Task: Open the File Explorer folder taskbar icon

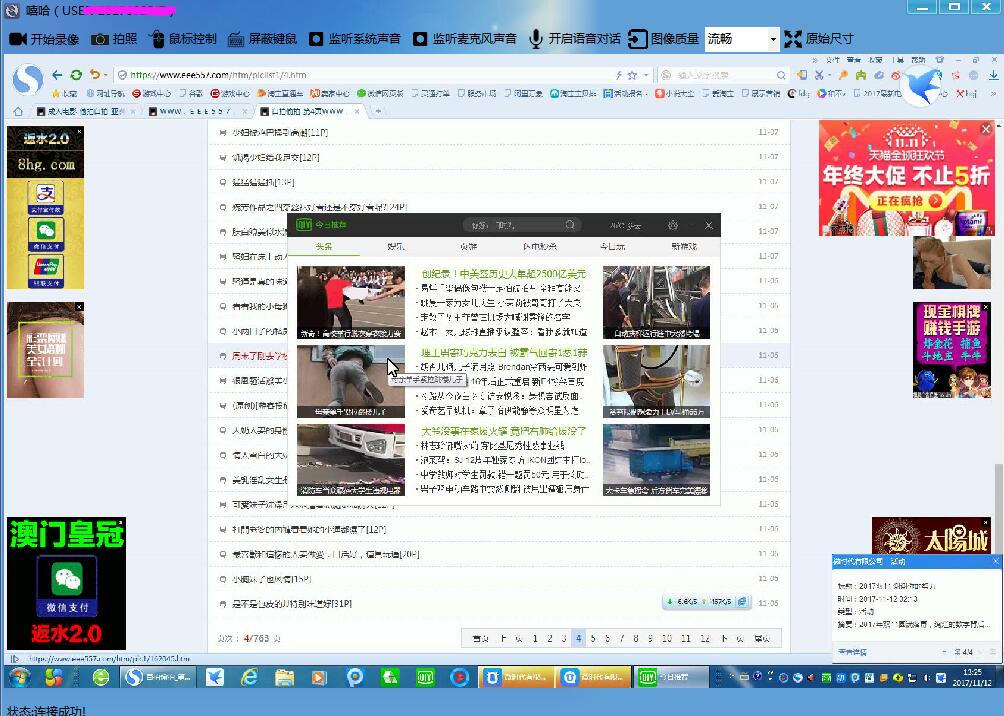Action: [x=284, y=677]
